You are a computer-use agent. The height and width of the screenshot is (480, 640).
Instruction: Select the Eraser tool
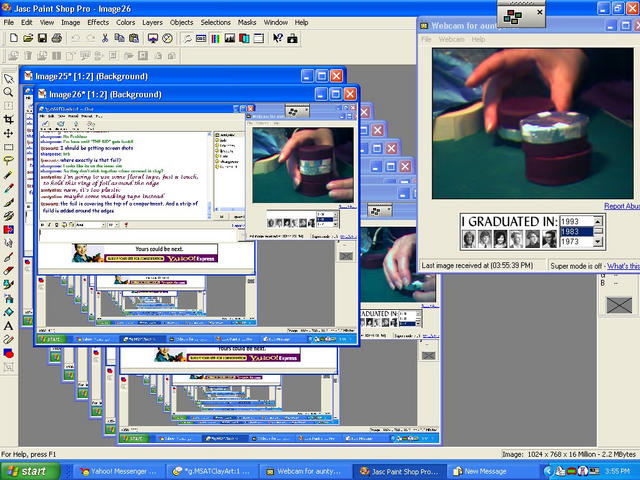(x=8, y=271)
